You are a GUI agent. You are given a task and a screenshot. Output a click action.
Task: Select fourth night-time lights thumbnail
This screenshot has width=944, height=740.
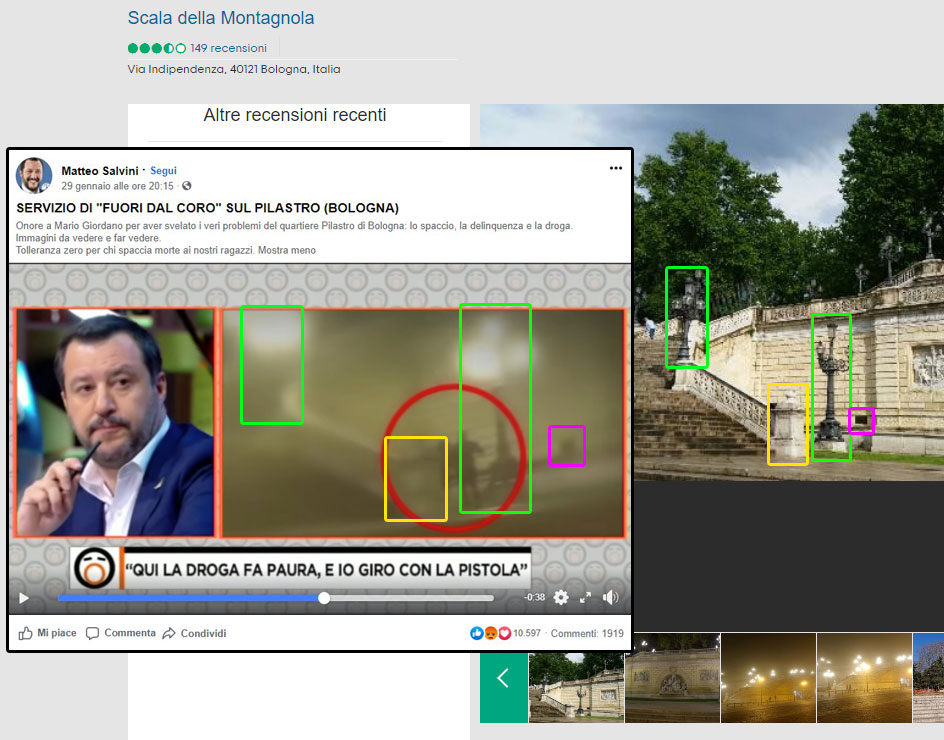point(865,677)
